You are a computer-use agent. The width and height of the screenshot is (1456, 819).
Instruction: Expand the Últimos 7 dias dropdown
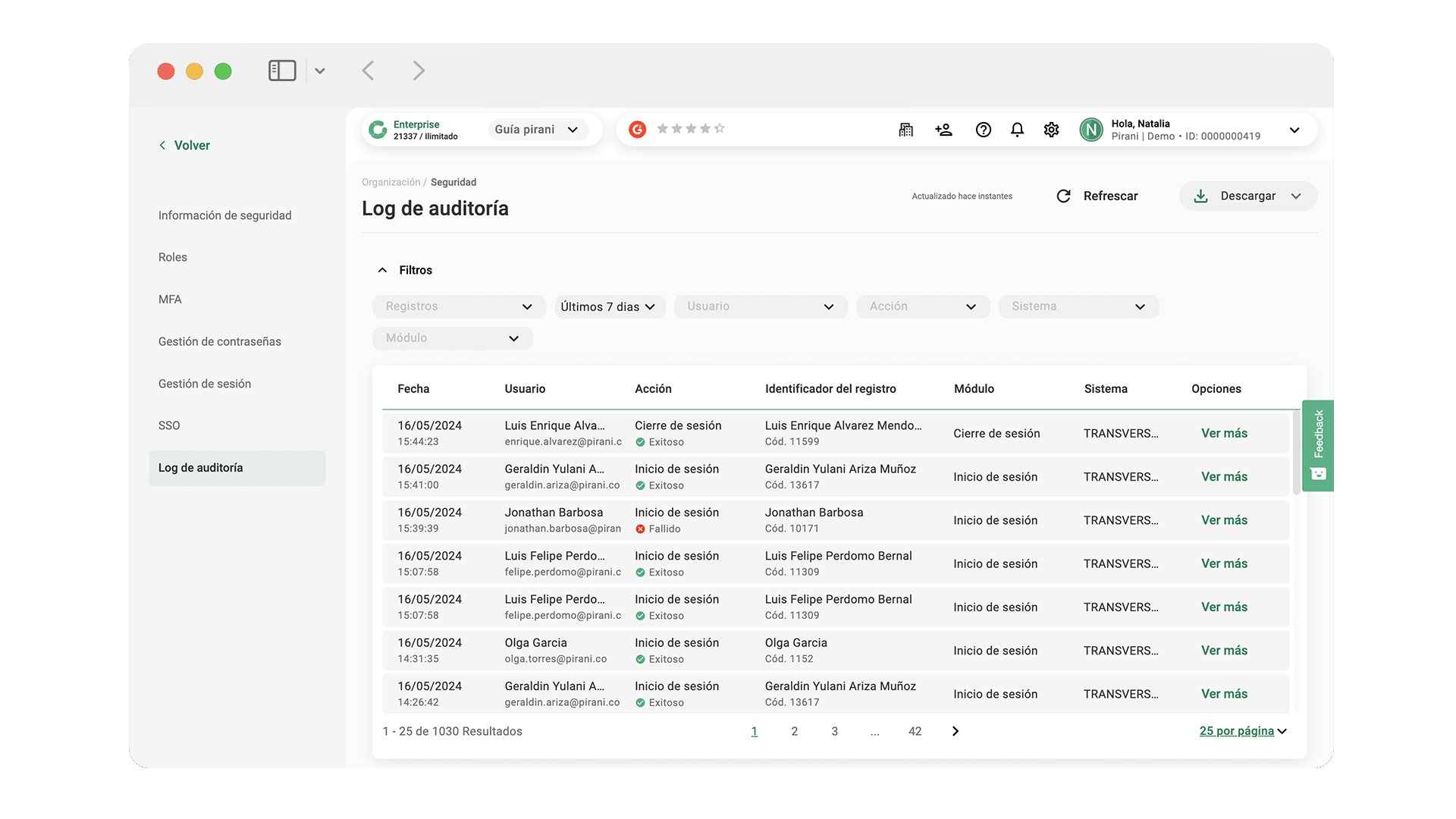click(609, 306)
